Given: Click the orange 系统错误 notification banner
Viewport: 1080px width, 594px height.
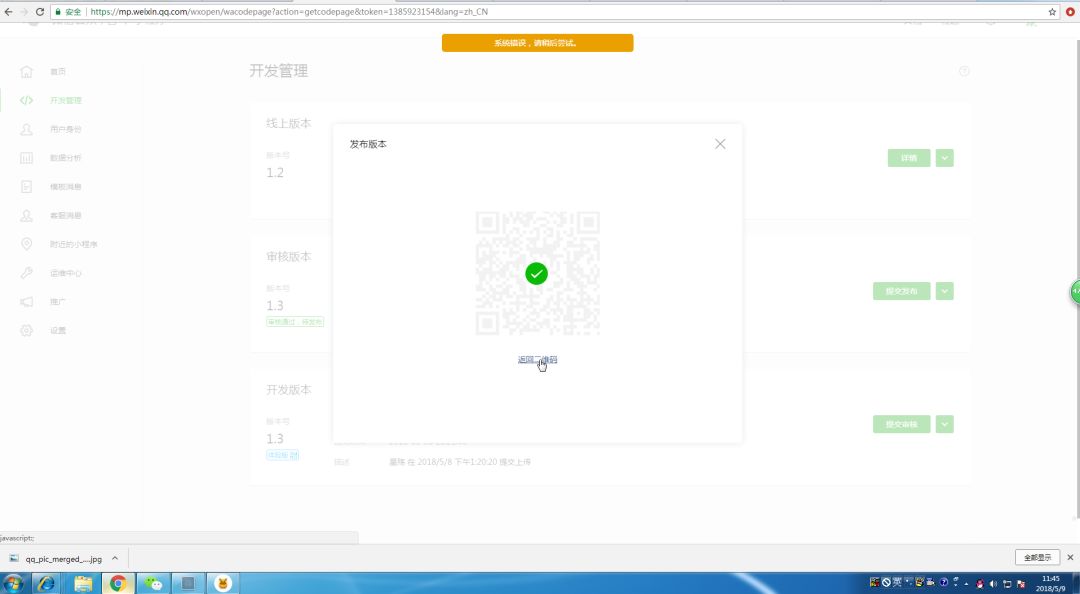Looking at the screenshot, I should [537, 43].
